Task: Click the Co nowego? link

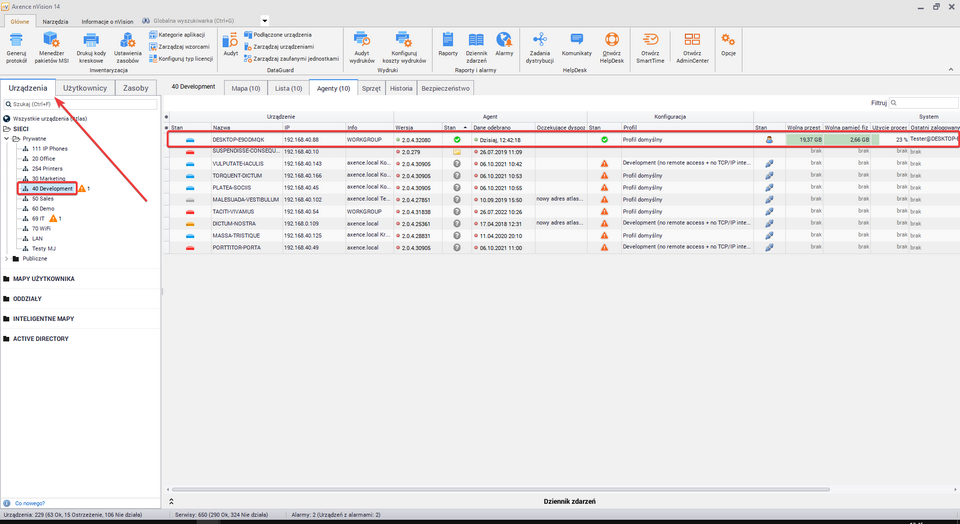Action: tap(29, 503)
